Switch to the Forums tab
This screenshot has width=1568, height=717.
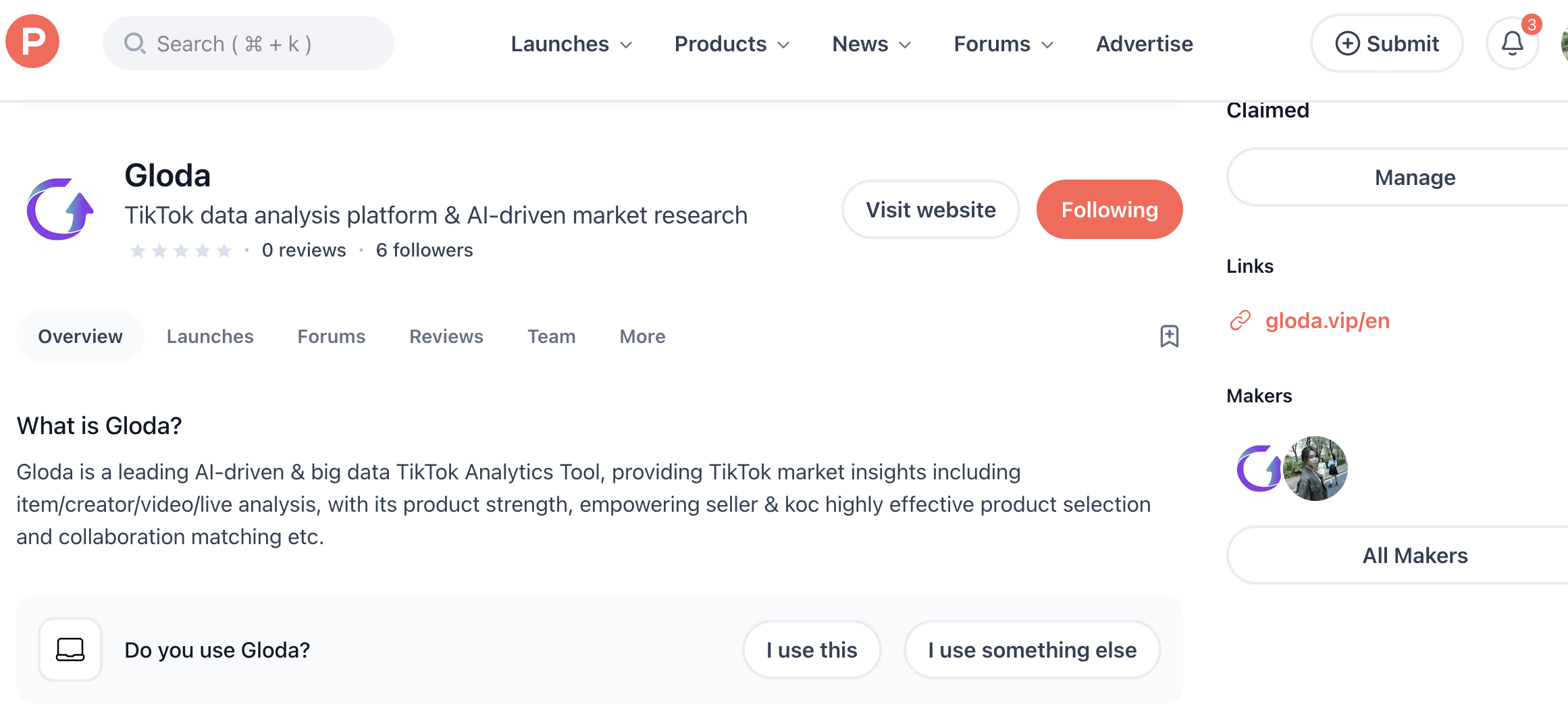tap(332, 336)
